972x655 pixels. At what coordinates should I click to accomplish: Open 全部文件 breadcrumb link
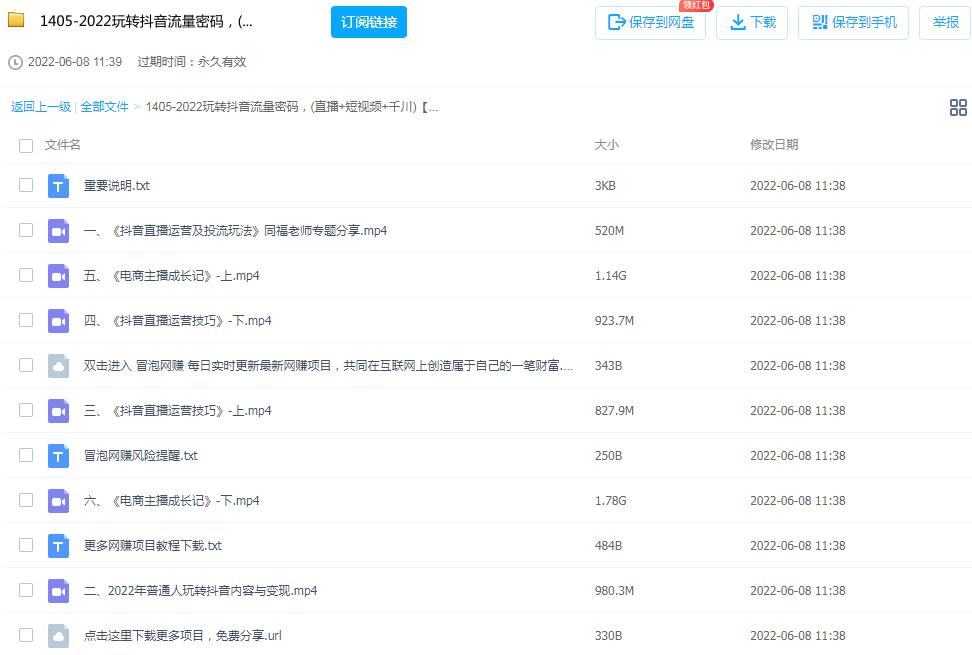coord(105,107)
